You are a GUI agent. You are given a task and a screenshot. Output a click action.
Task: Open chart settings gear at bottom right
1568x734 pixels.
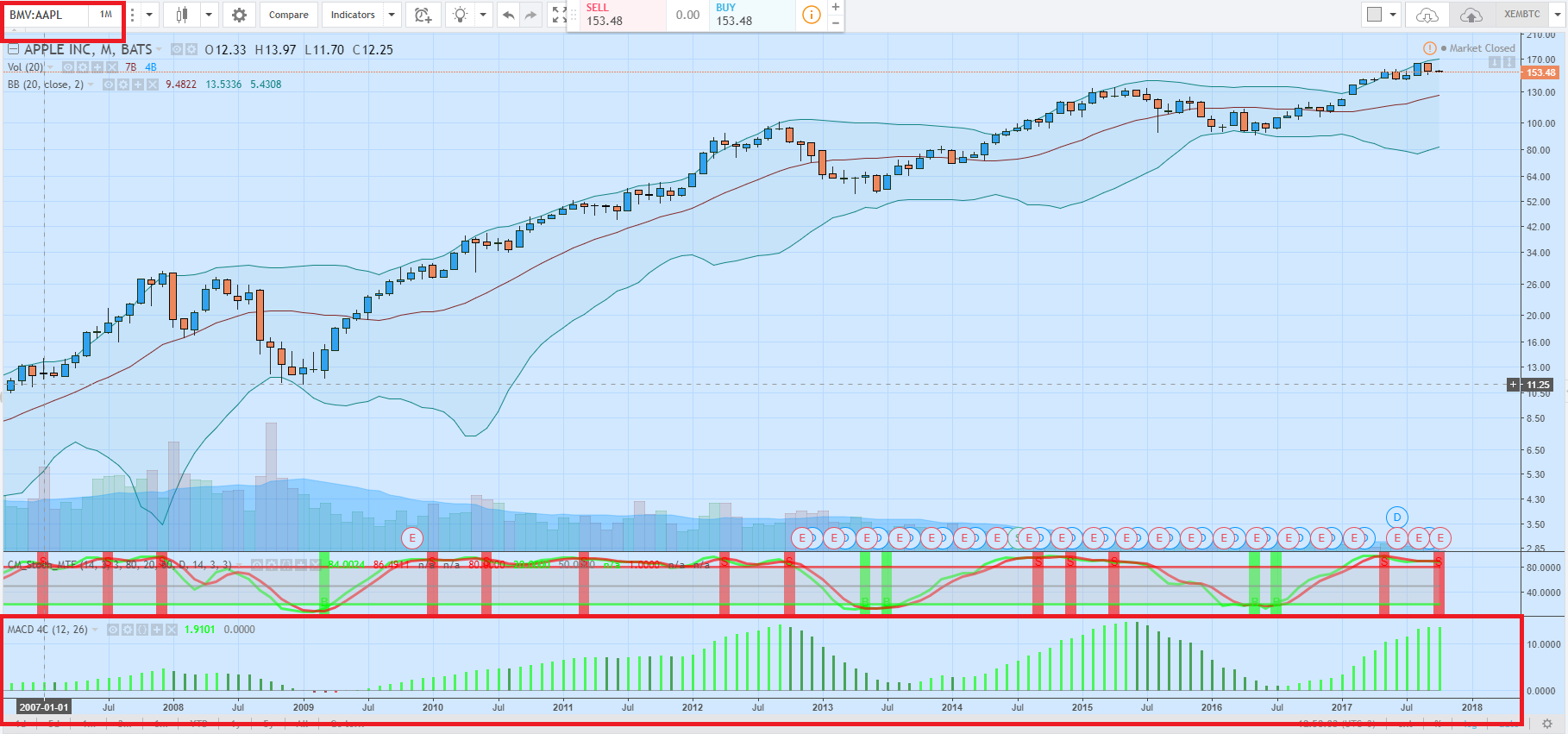tap(1547, 725)
